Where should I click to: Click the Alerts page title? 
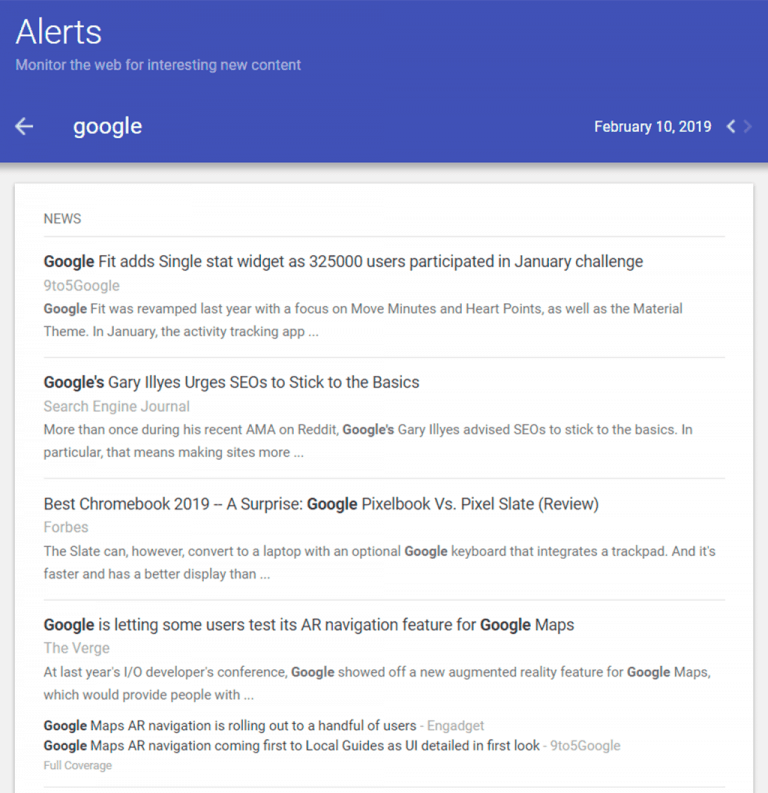(x=59, y=32)
